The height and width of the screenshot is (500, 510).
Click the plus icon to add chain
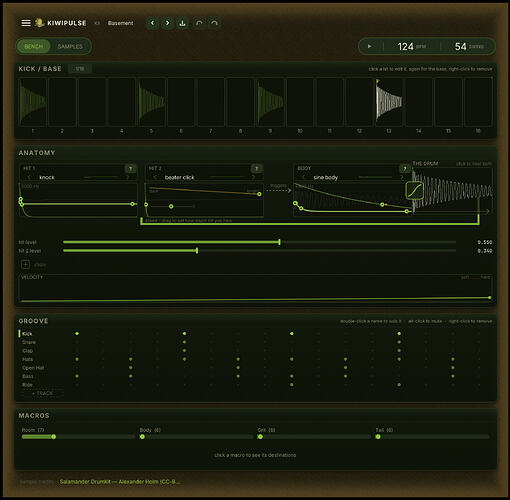point(25,265)
